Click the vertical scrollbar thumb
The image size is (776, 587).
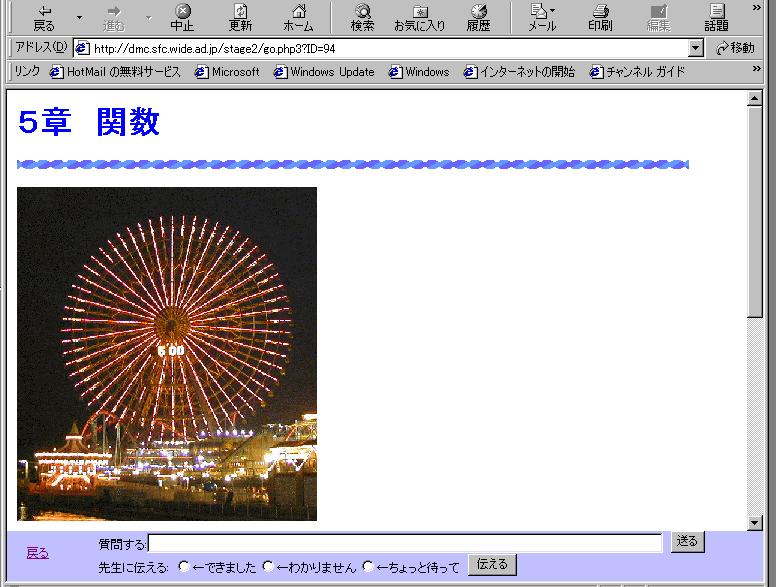coord(754,212)
